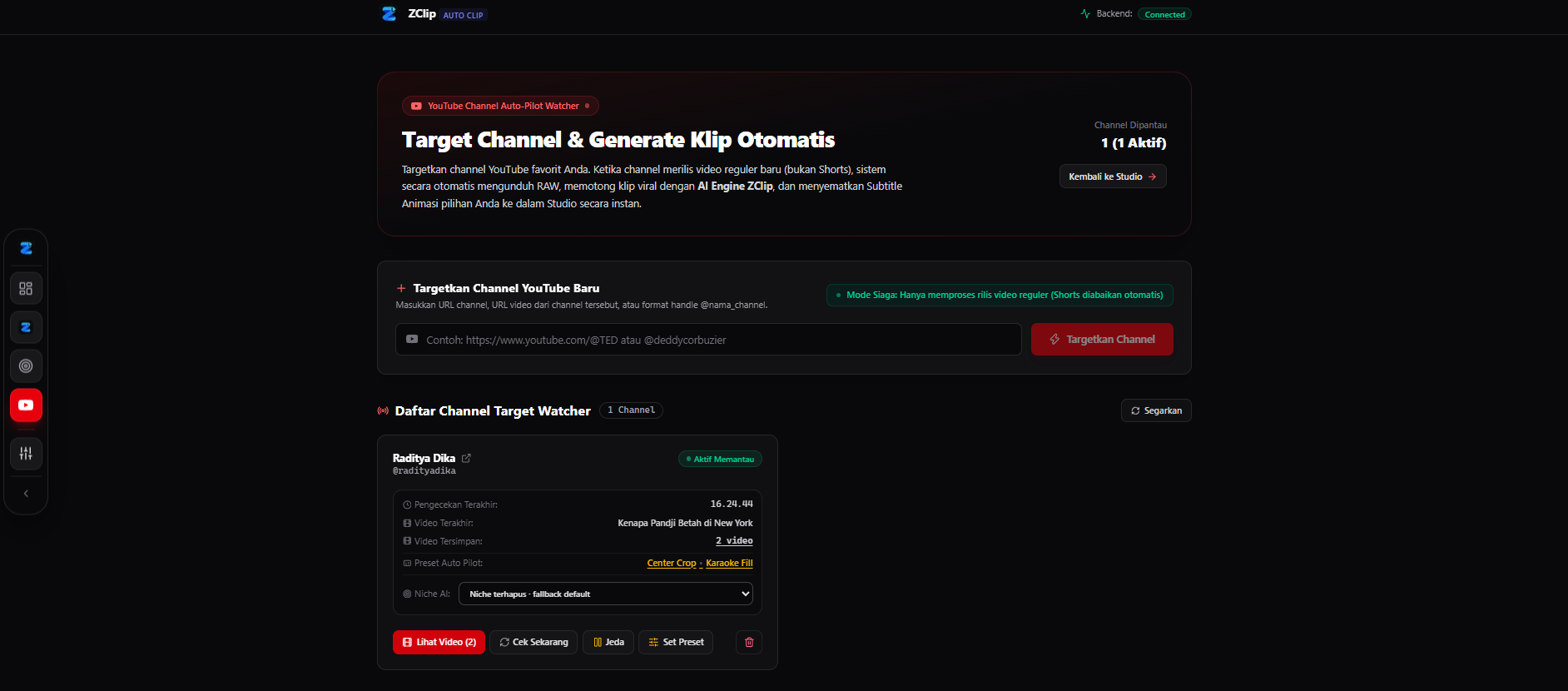Screen dimensions: 1568x691
Task: Click Cek Sekarang button
Action: pos(533,642)
